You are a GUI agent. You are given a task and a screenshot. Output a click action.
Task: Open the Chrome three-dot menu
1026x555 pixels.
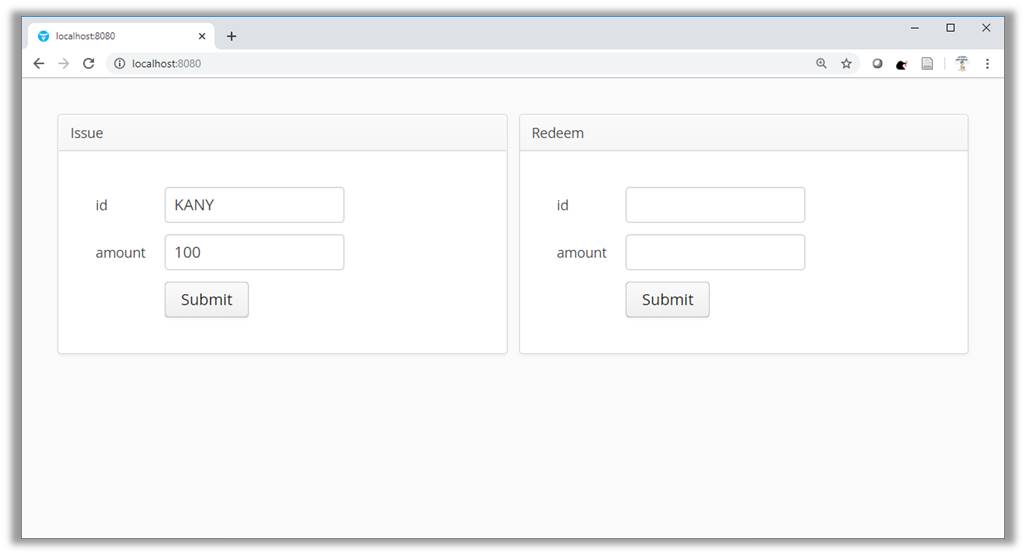987,63
